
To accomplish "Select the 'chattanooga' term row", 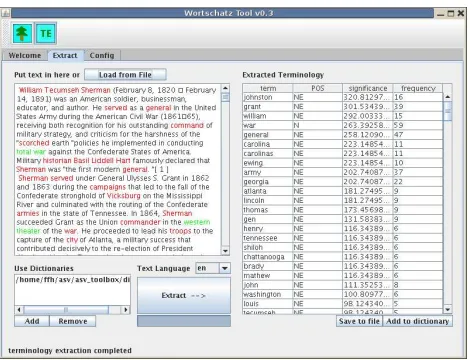I will point(343,257).
